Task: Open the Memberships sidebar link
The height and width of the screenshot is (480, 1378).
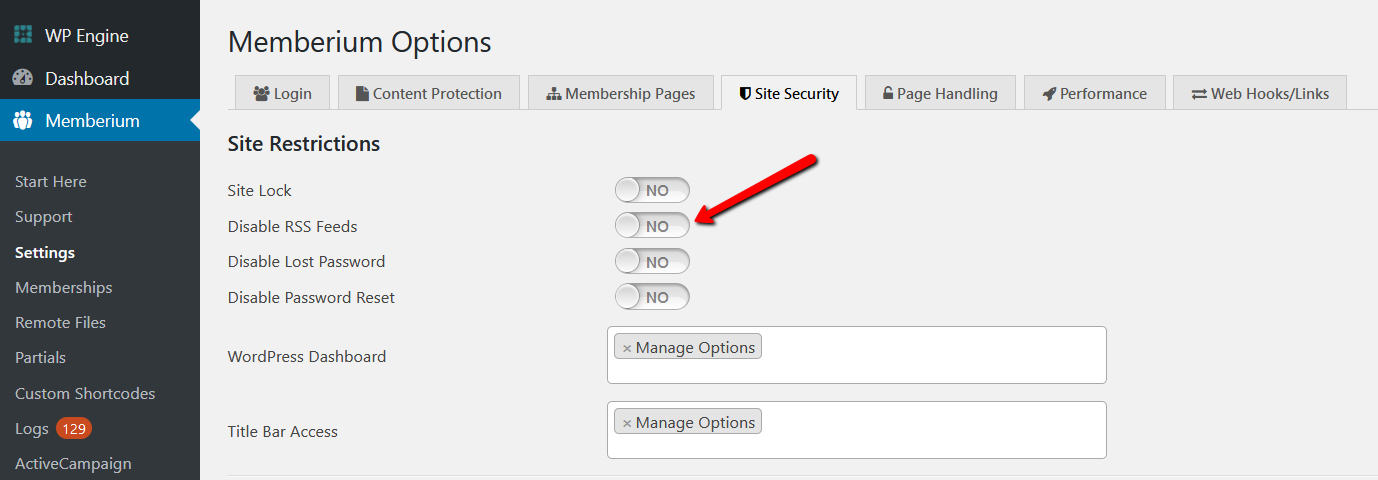Action: tap(64, 287)
